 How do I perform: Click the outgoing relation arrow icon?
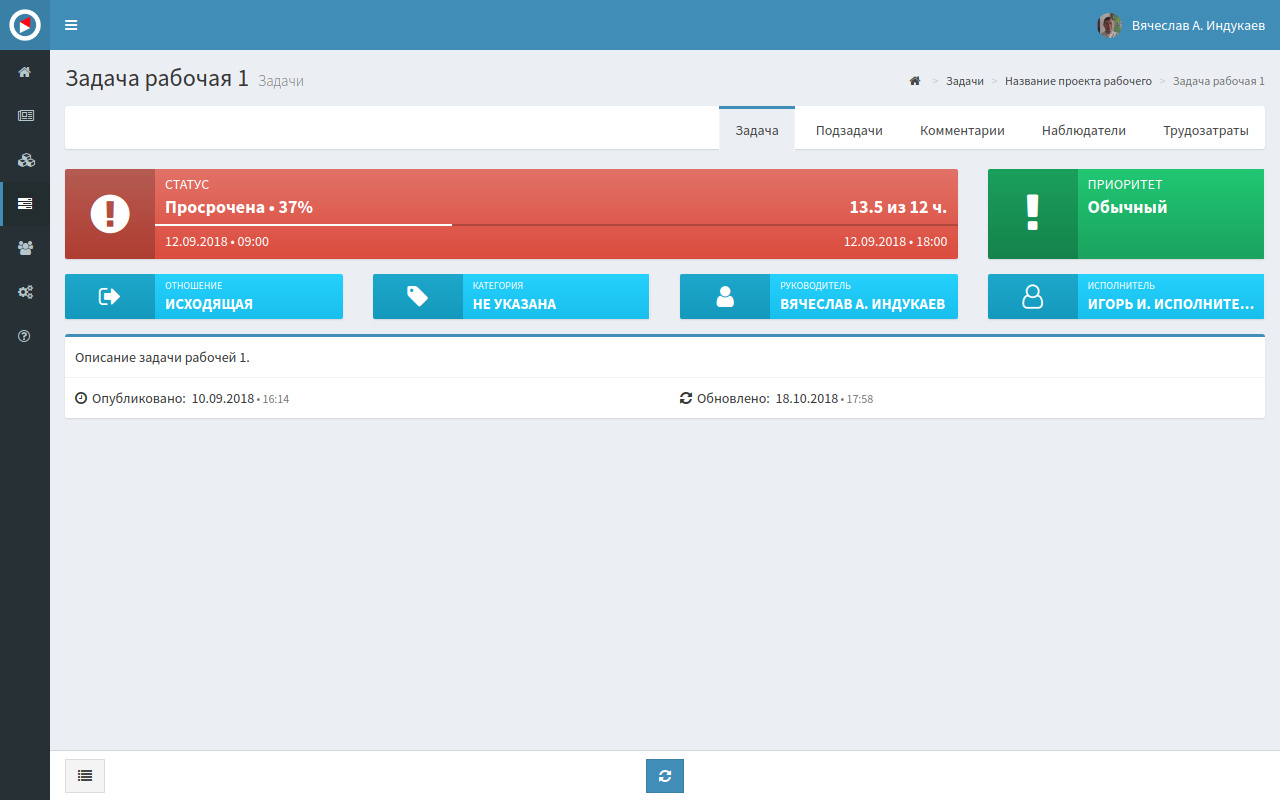coord(110,297)
